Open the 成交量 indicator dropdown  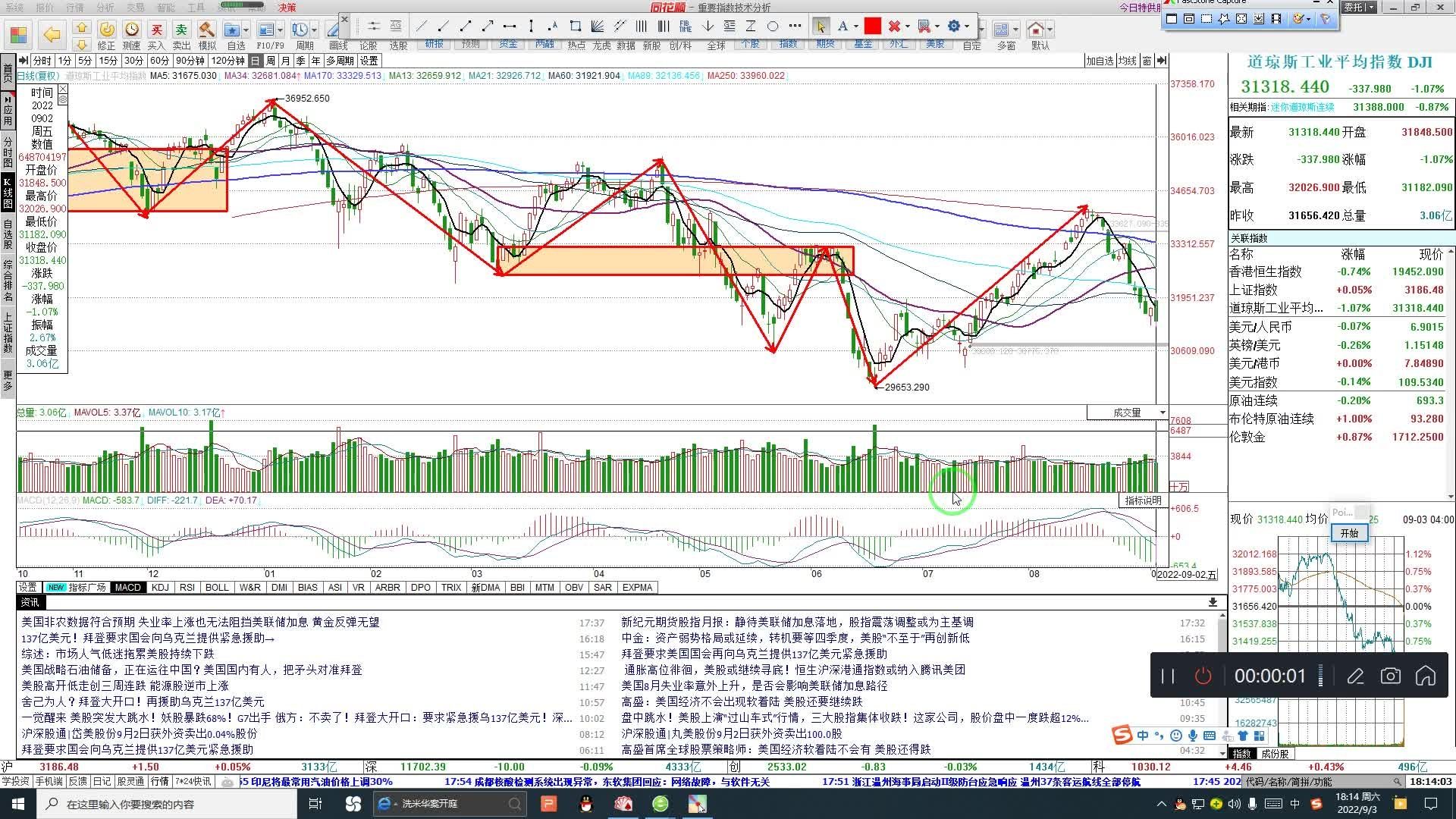pyautogui.click(x=1162, y=413)
